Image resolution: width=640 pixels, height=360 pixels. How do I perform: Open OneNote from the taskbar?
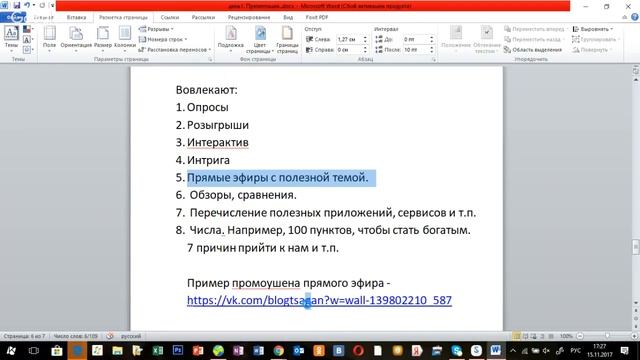tap(238, 351)
